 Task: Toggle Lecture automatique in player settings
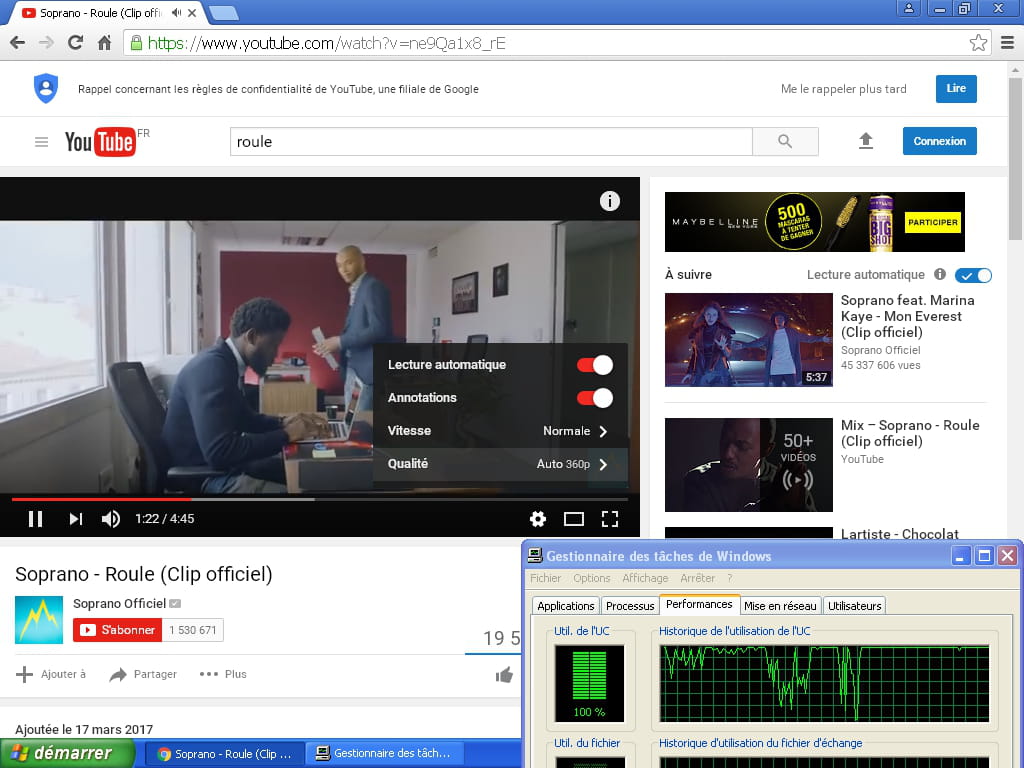click(594, 365)
